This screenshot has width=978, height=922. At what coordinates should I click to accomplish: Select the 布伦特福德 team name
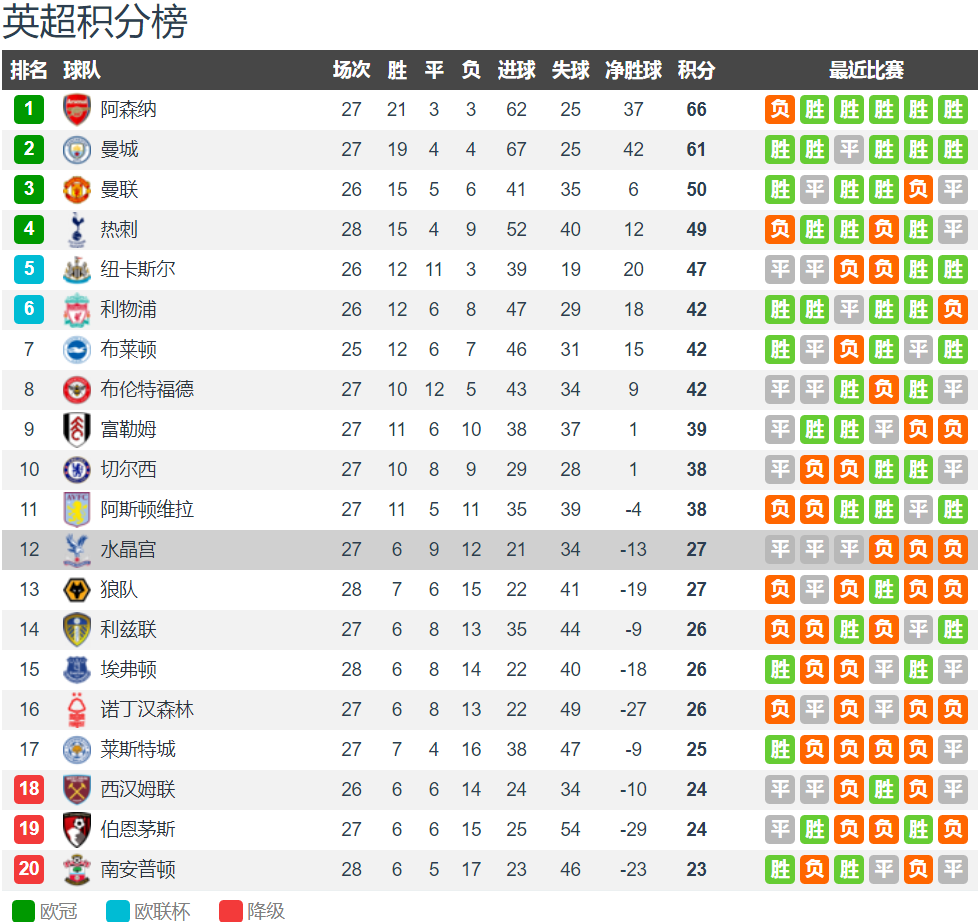147,390
